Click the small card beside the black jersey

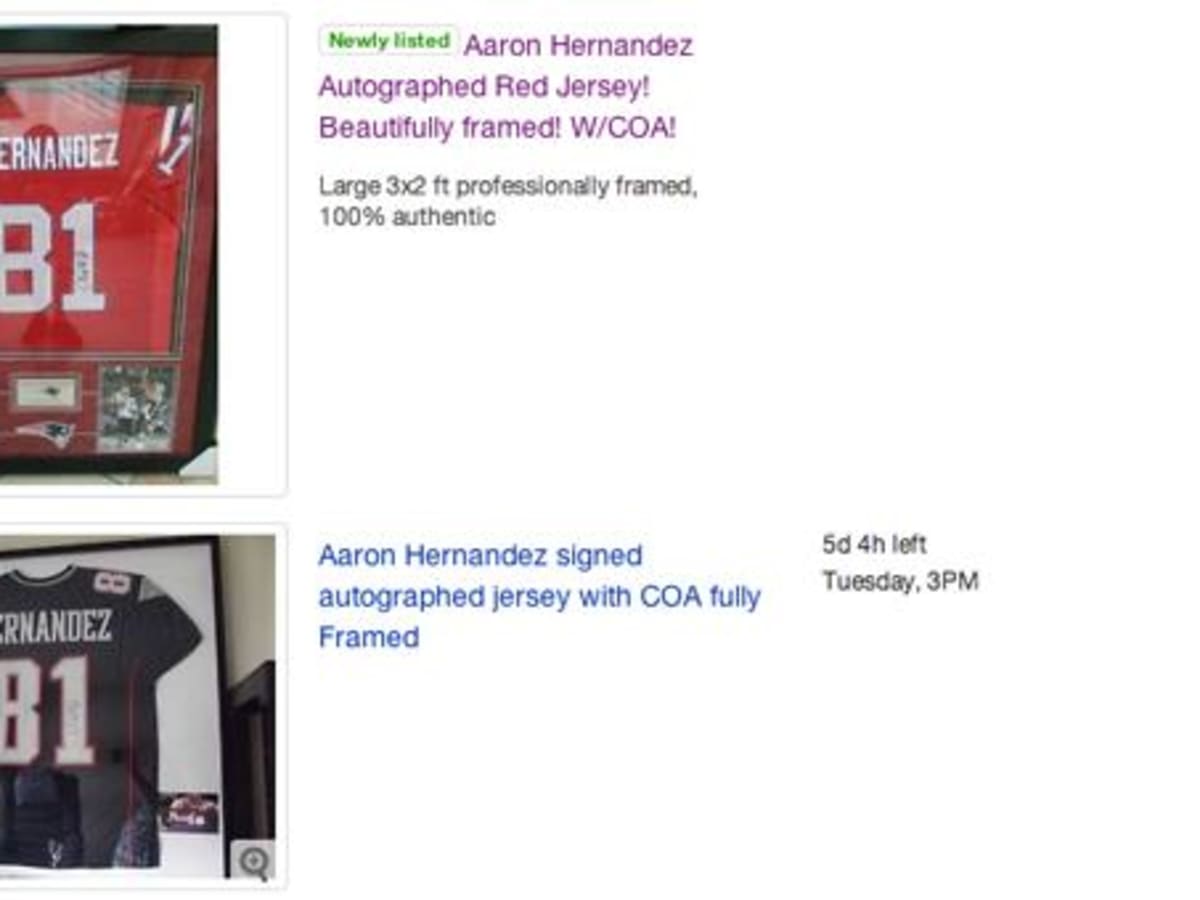click(x=188, y=812)
